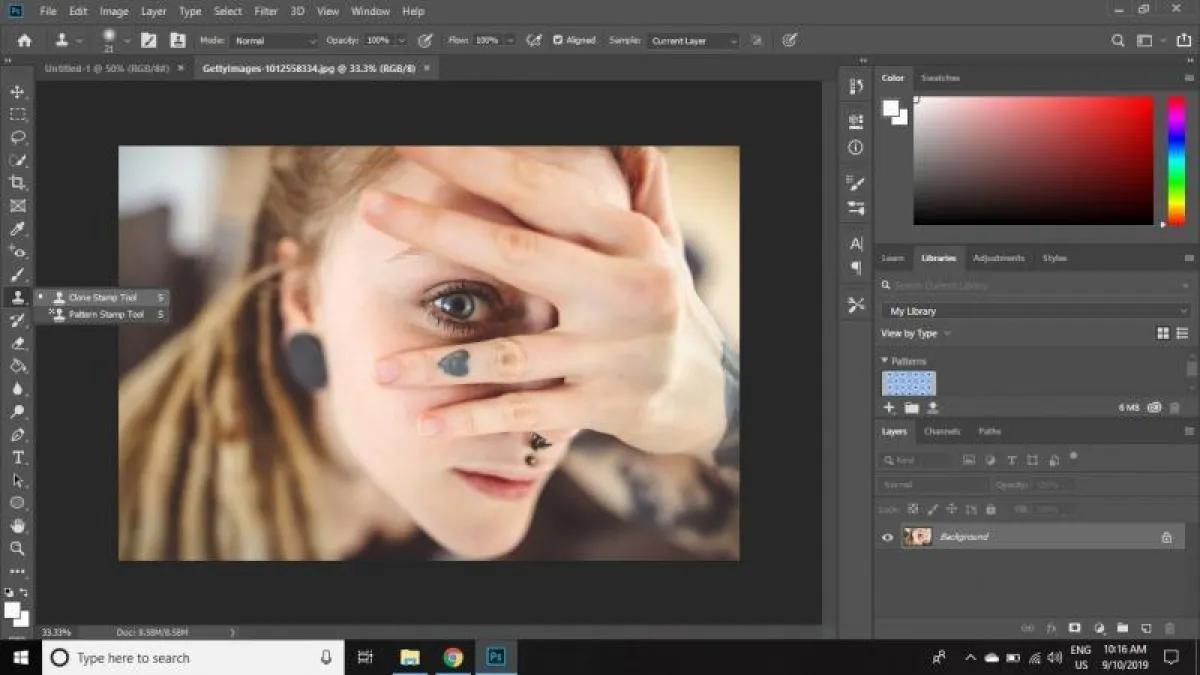Click the hue slider strip in Color panel

[x=1176, y=160]
